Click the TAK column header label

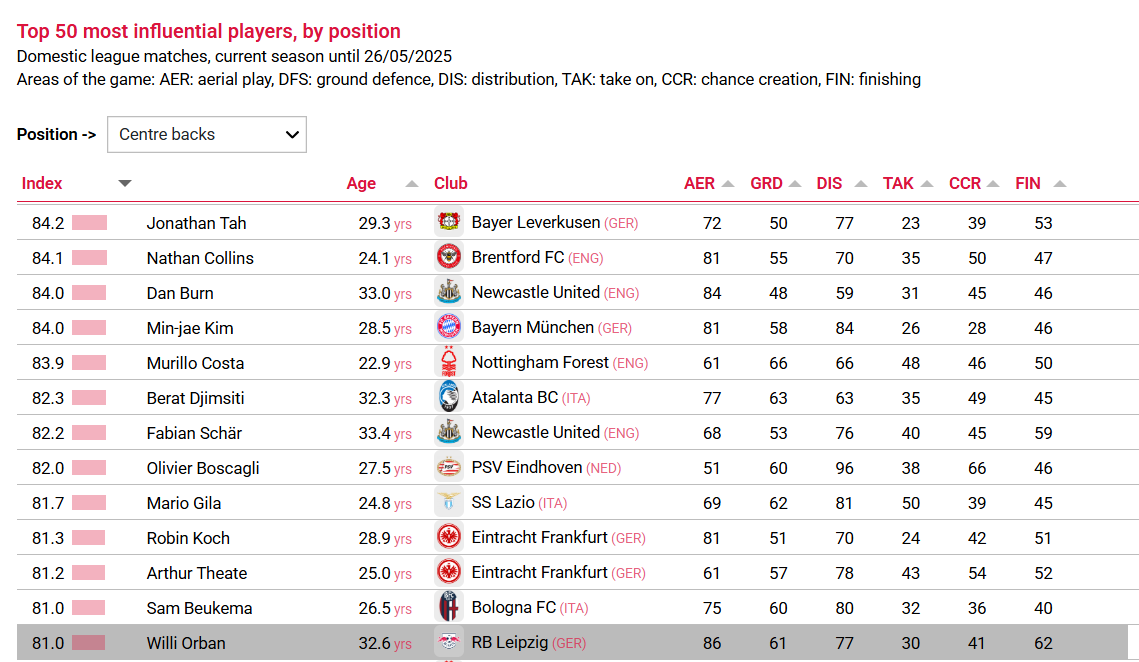tap(898, 183)
